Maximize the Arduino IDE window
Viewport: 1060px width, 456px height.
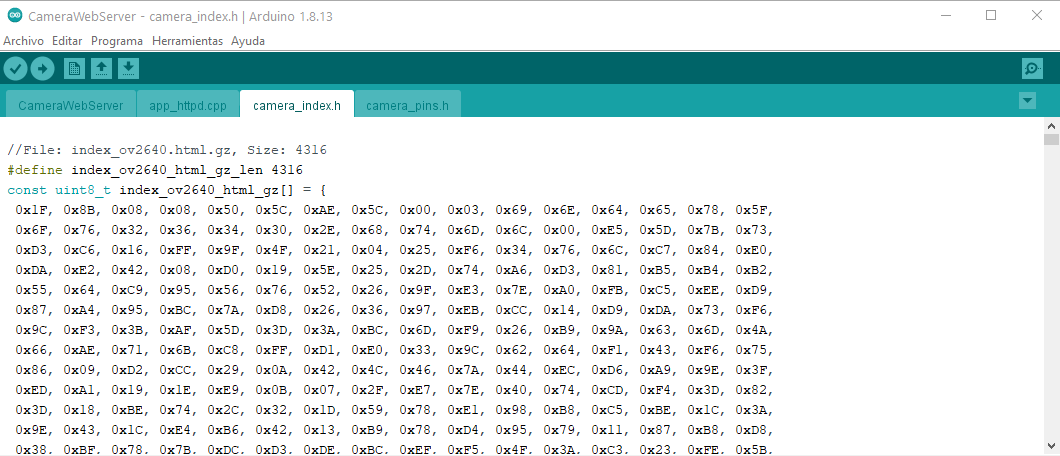(990, 16)
